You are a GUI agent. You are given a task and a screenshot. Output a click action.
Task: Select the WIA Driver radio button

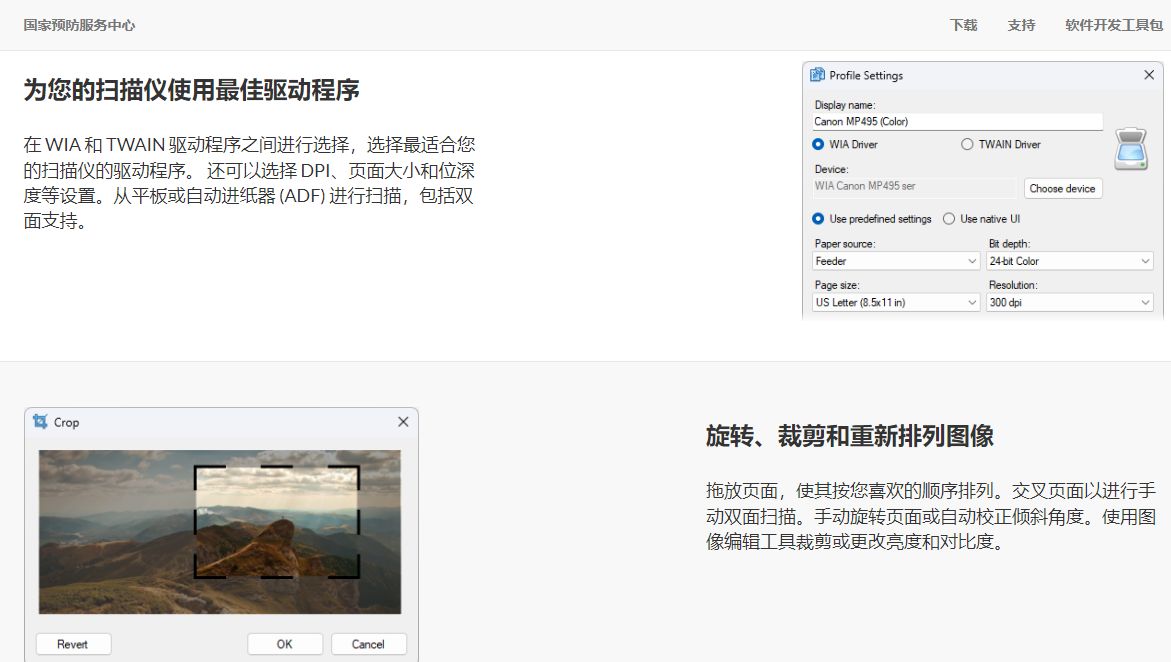coord(818,144)
